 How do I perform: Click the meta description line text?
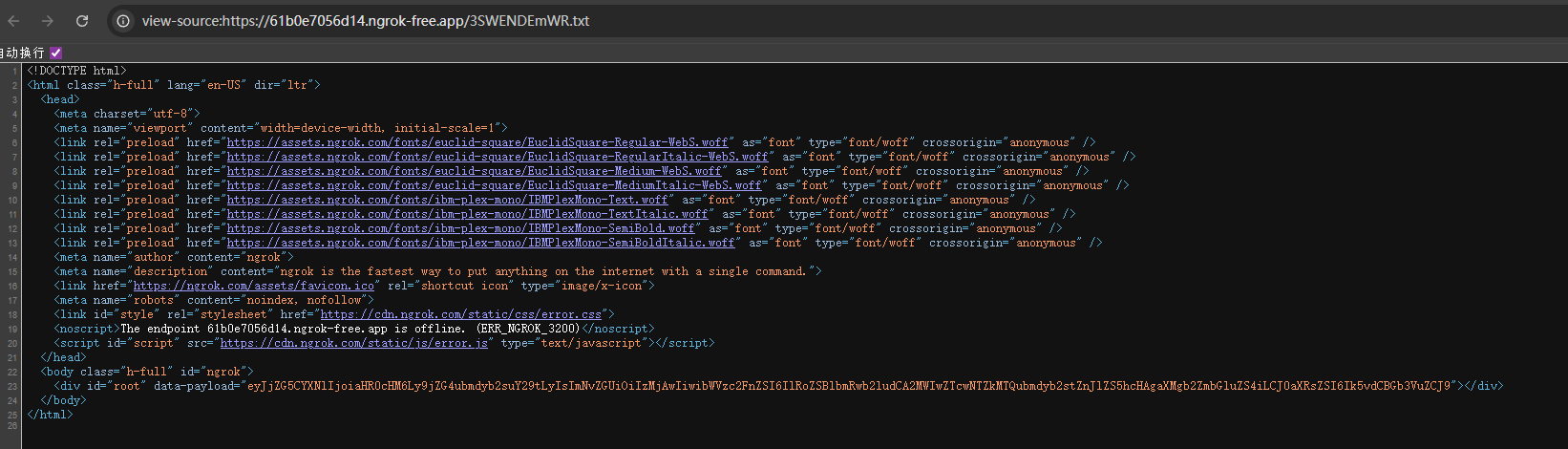(x=437, y=271)
